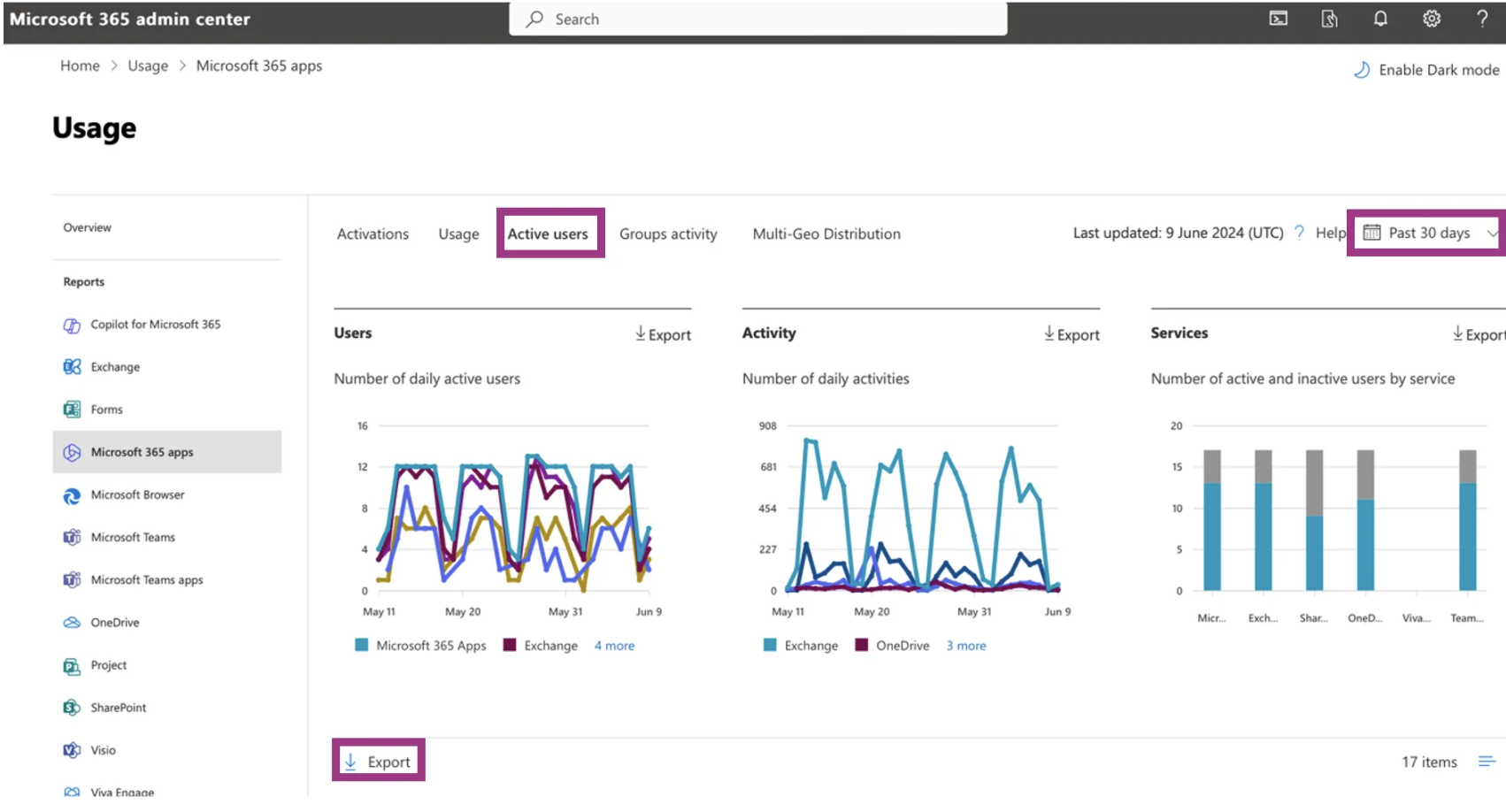Click in the Search box
The height and width of the screenshot is (812, 1506).
[x=758, y=19]
